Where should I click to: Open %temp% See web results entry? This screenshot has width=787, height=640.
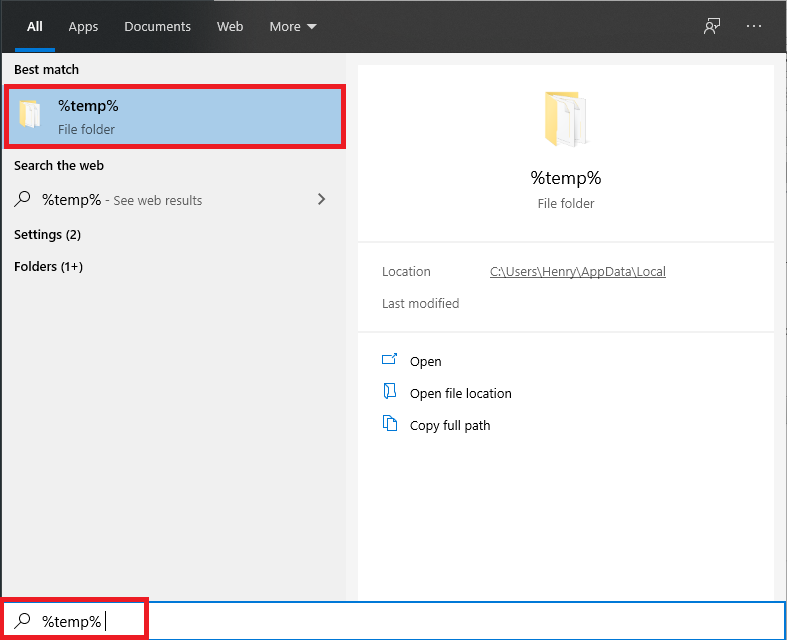click(171, 200)
